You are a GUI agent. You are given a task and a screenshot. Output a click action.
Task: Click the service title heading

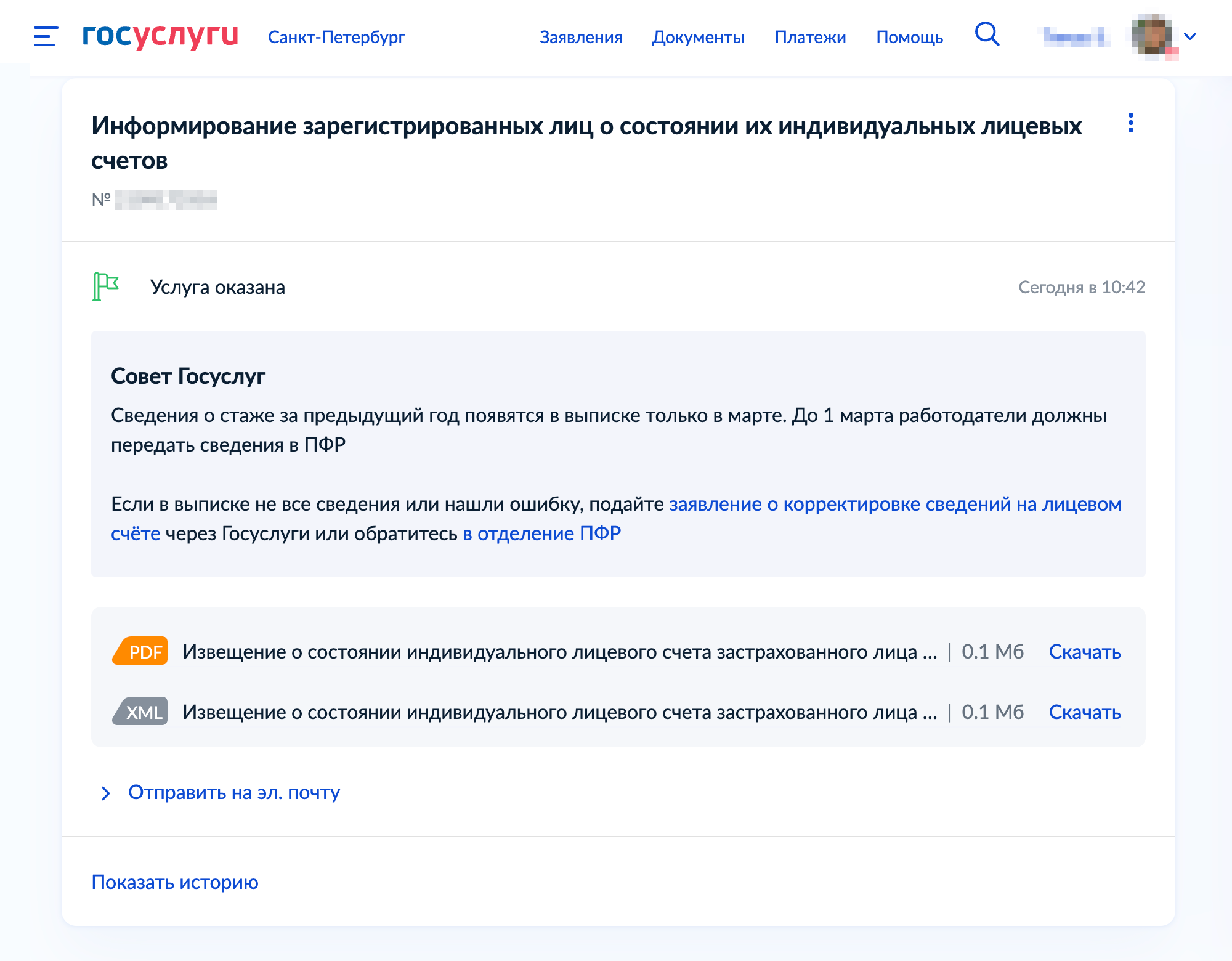586,143
